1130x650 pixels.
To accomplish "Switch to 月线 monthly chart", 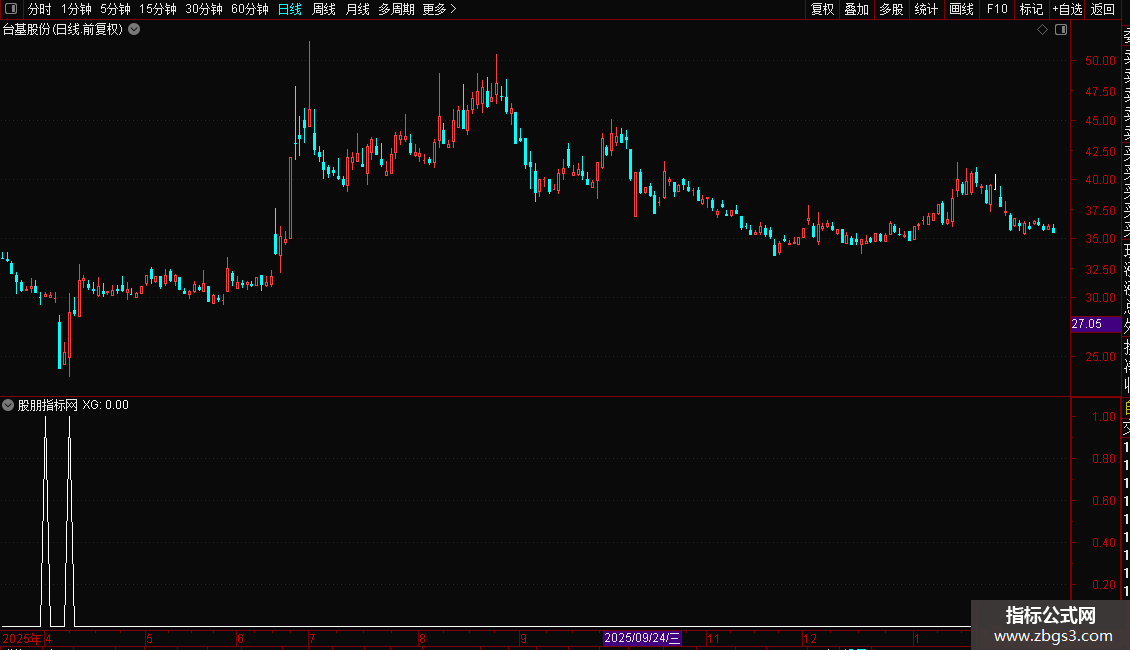I will (x=357, y=9).
